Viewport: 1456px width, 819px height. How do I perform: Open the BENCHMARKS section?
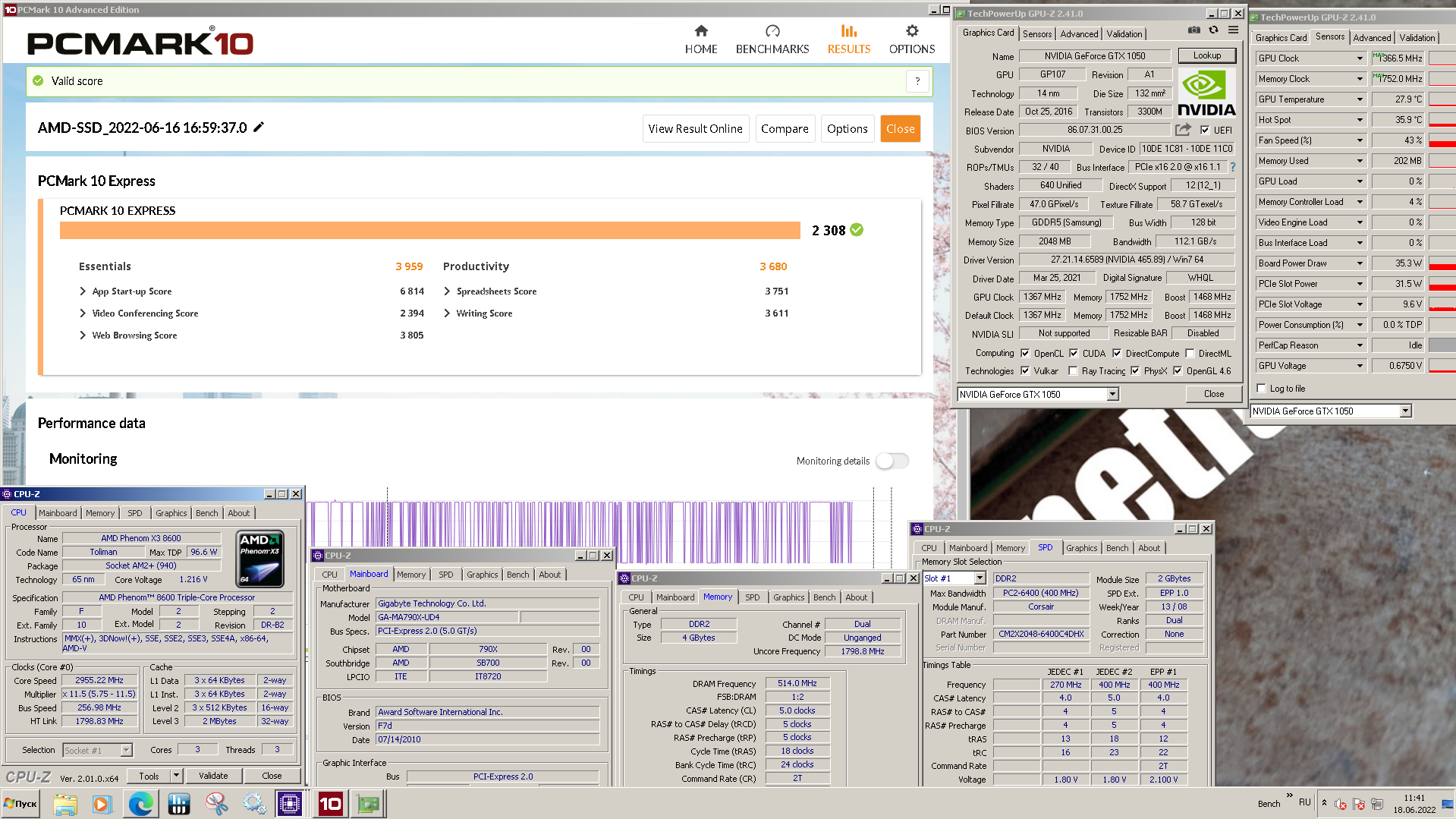(772, 39)
